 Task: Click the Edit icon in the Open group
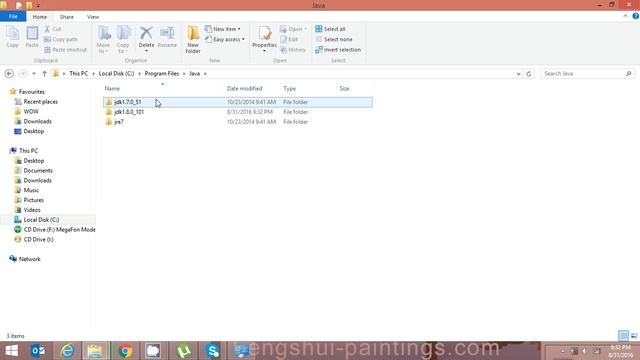283,40
